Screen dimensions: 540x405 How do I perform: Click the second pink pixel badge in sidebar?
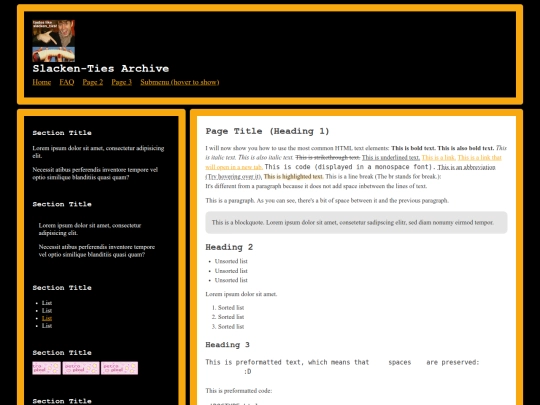click(81, 368)
